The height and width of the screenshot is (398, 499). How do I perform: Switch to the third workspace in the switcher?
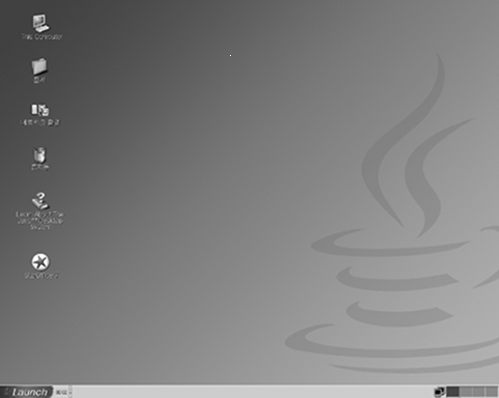(x=478, y=392)
